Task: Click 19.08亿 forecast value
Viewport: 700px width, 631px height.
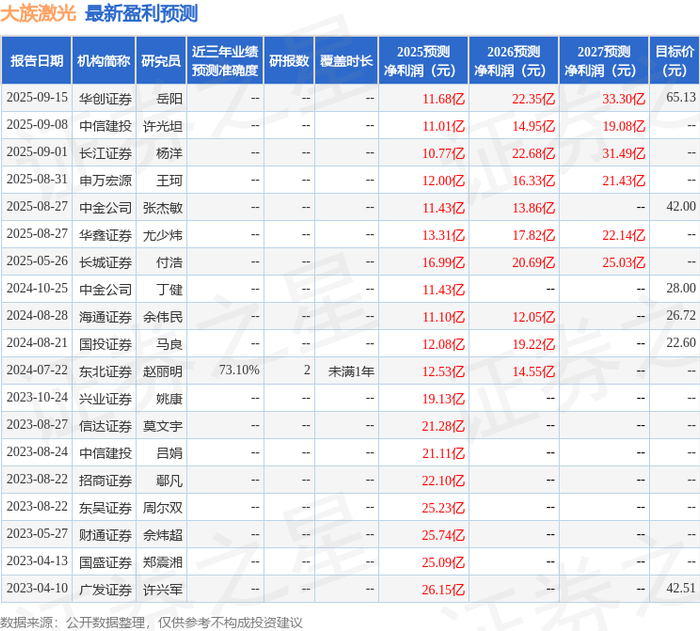Action: coord(624,126)
